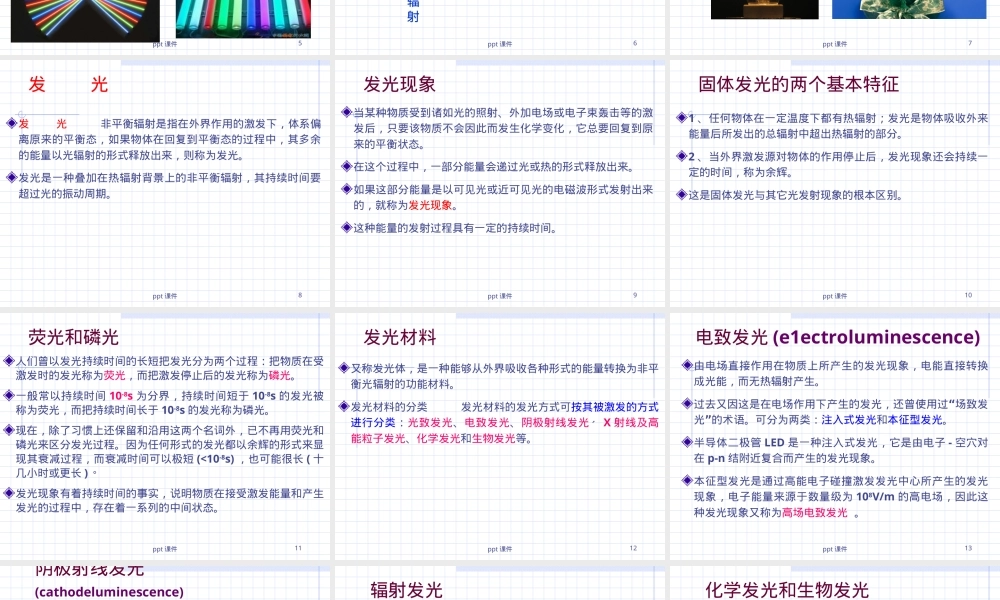
Task: Click the large title '发光现象' on slide 9
Action: point(399,84)
